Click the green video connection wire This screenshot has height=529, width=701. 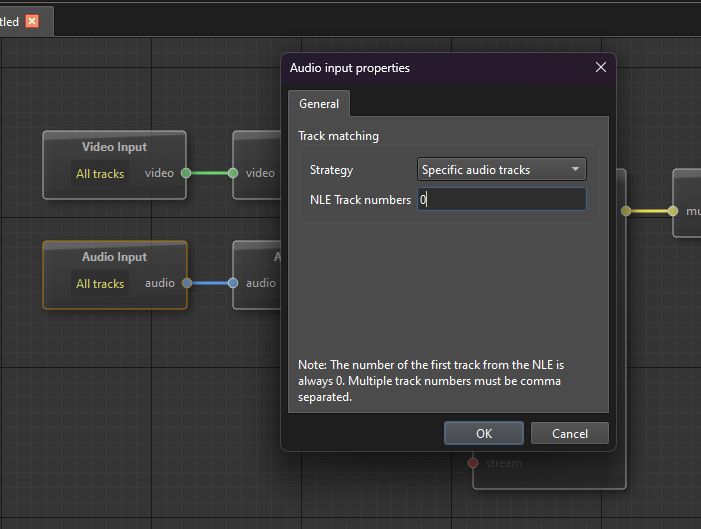coord(209,173)
